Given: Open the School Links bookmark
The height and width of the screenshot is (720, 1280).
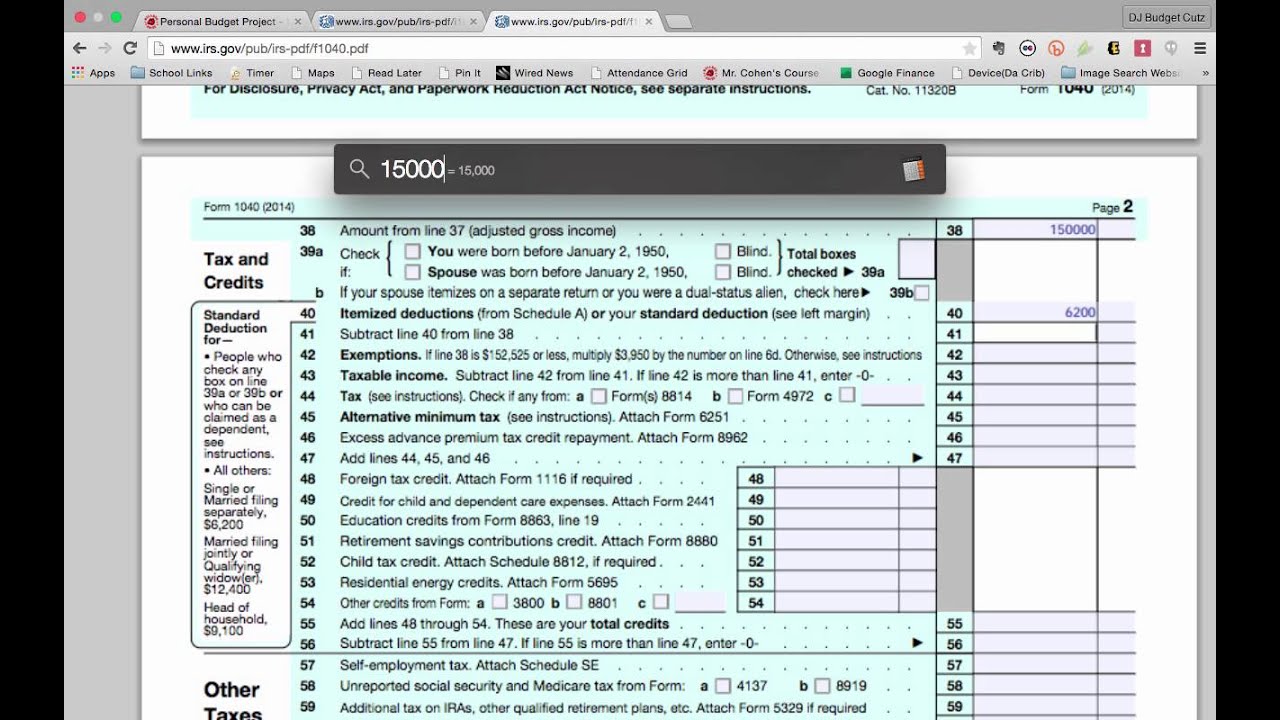Looking at the screenshot, I should (171, 73).
